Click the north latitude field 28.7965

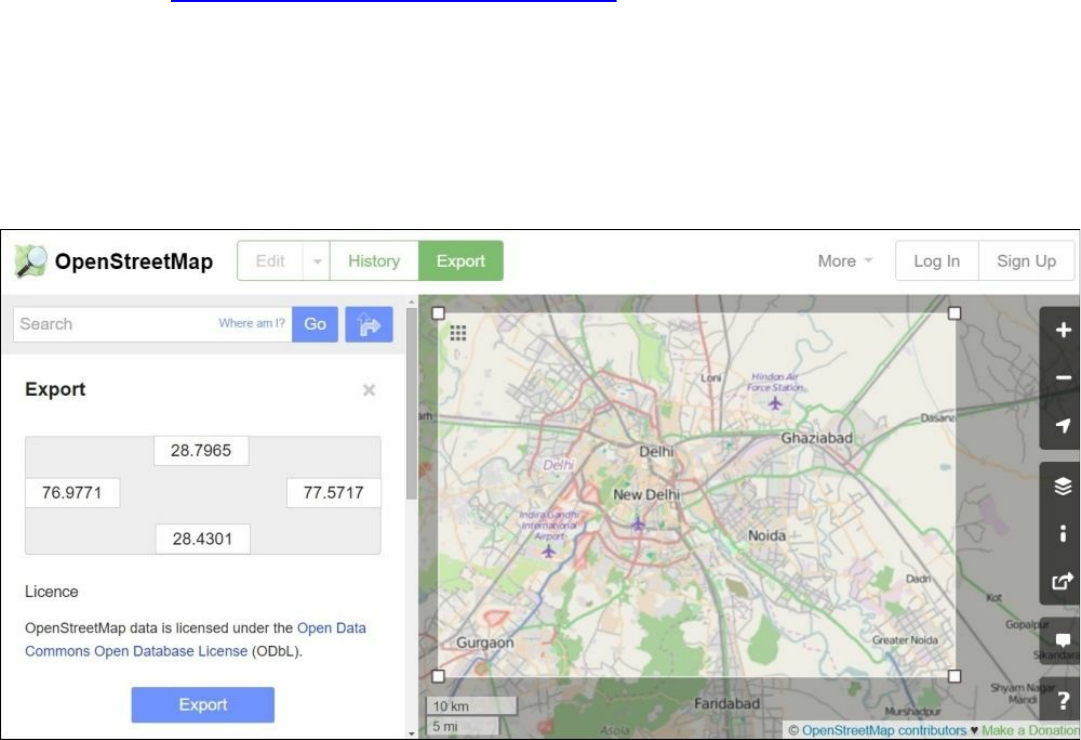click(201, 451)
